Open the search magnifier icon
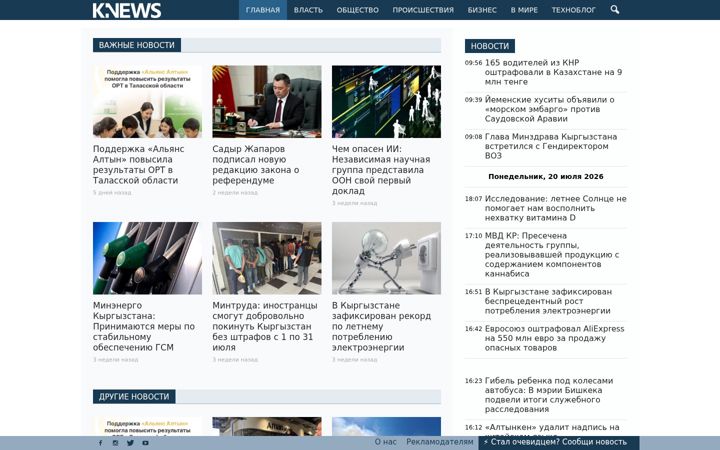 614,10
